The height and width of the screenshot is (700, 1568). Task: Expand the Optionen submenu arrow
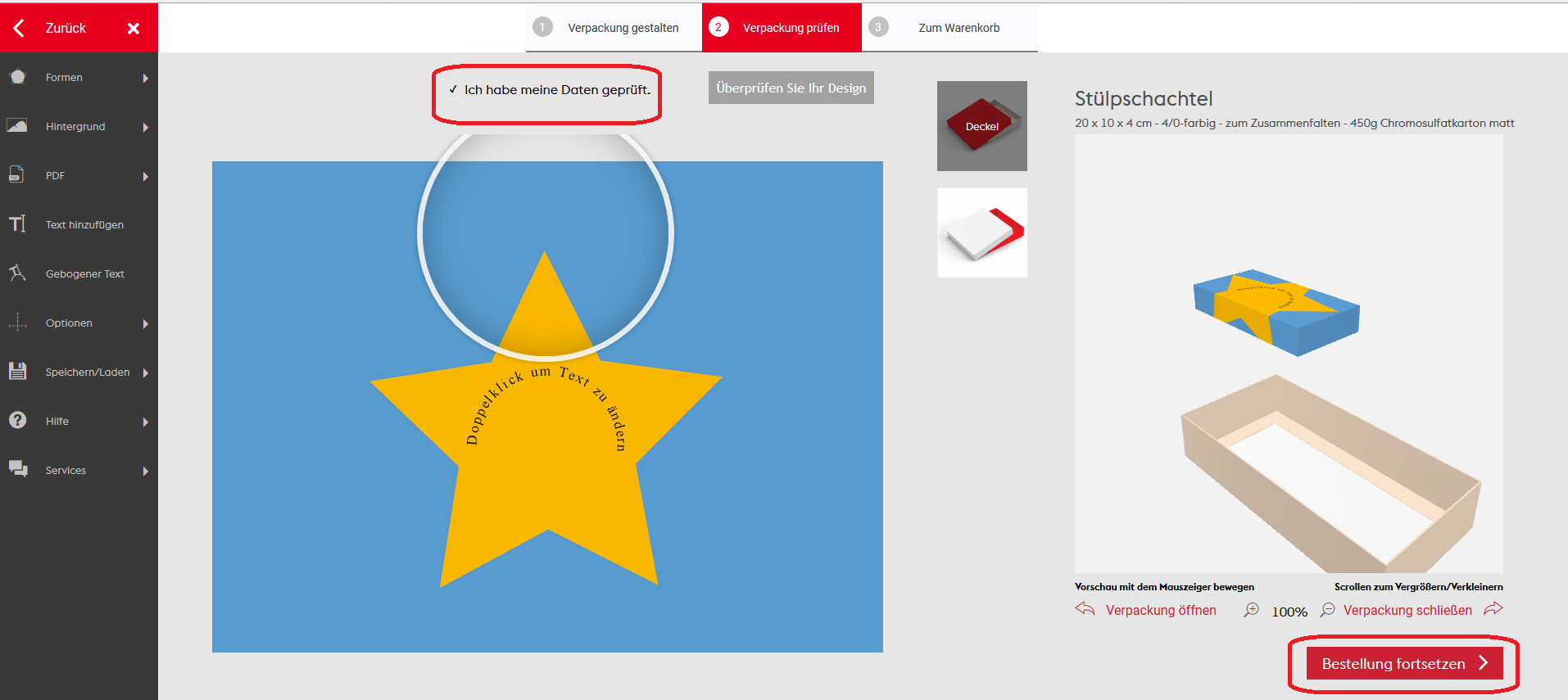point(145,324)
